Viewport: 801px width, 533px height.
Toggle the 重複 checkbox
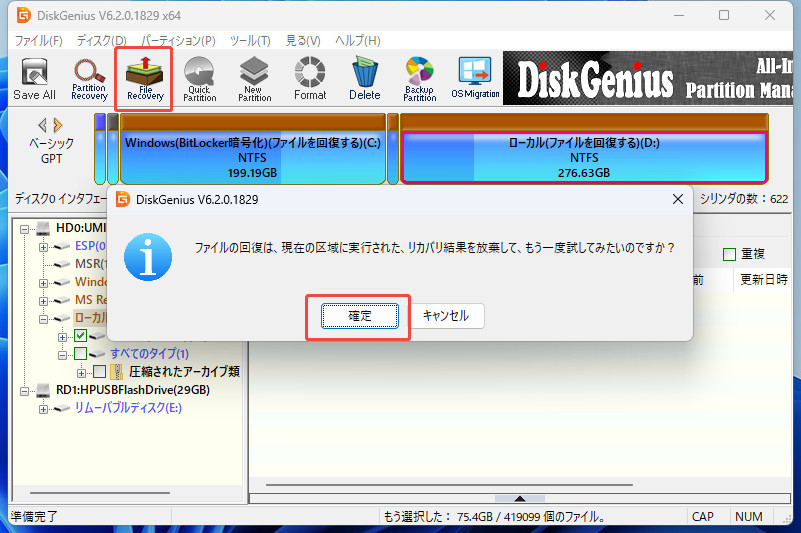coord(729,254)
